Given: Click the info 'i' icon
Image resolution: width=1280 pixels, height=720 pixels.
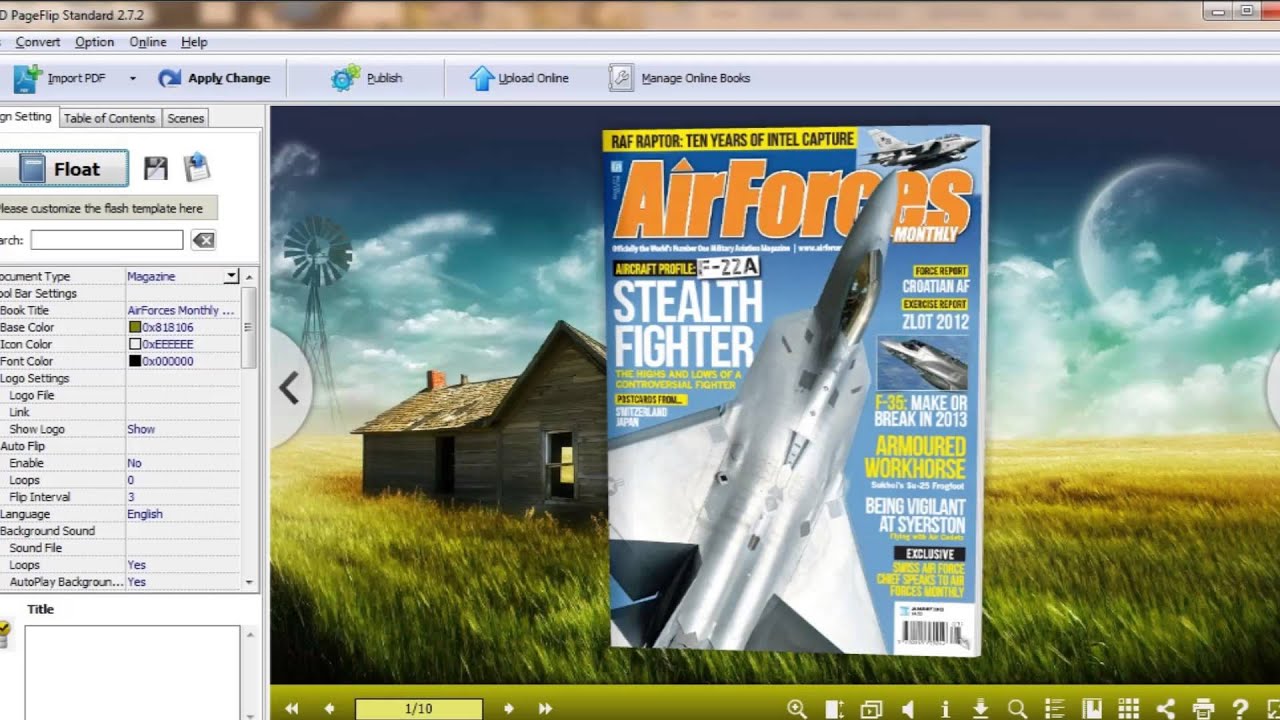Looking at the screenshot, I should coord(945,709).
